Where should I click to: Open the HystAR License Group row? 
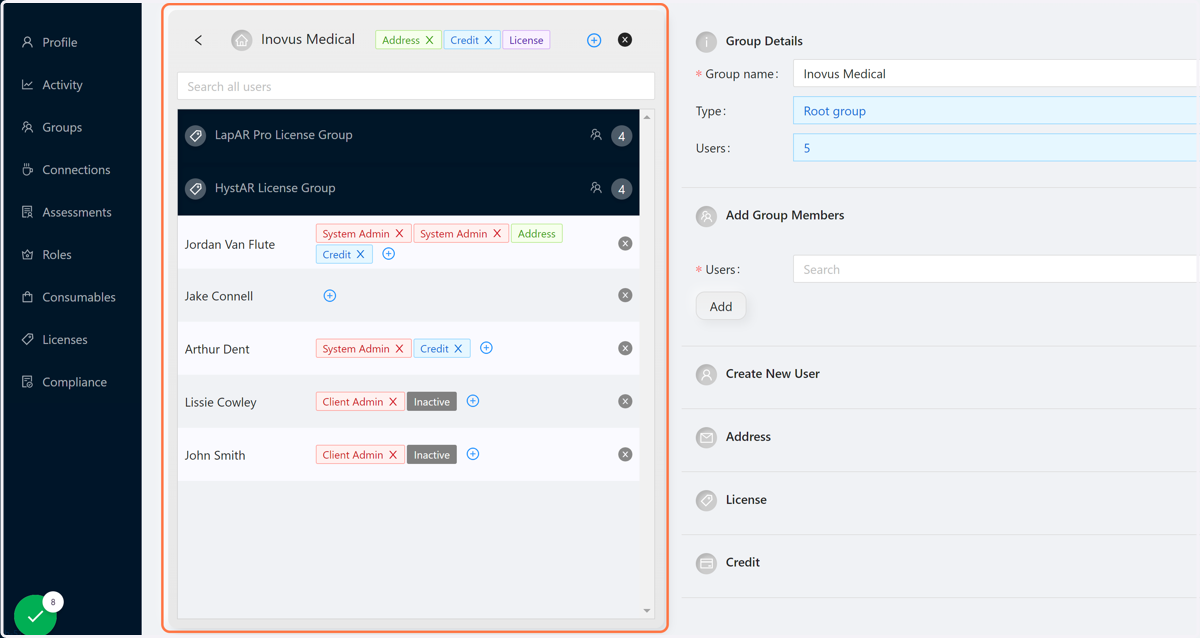pyautogui.click(x=408, y=188)
